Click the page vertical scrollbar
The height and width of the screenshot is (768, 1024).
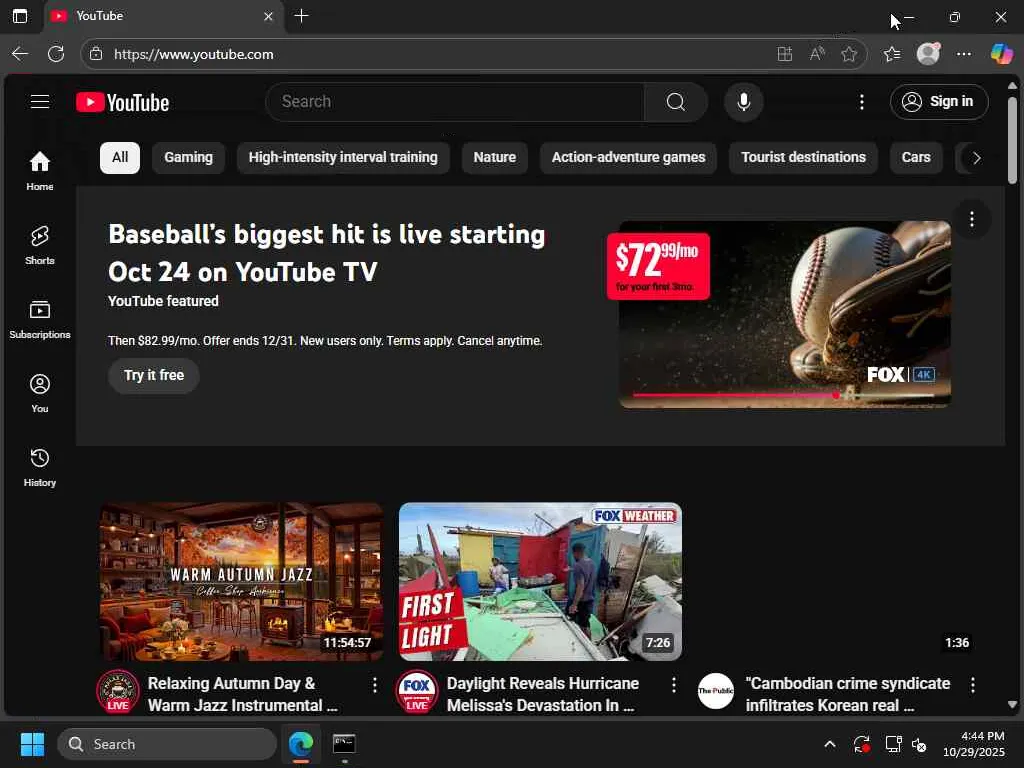point(1012,140)
